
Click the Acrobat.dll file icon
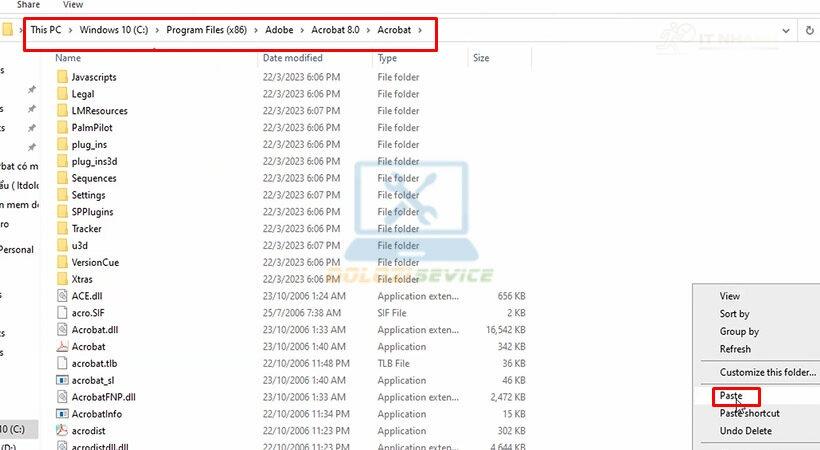click(62, 330)
